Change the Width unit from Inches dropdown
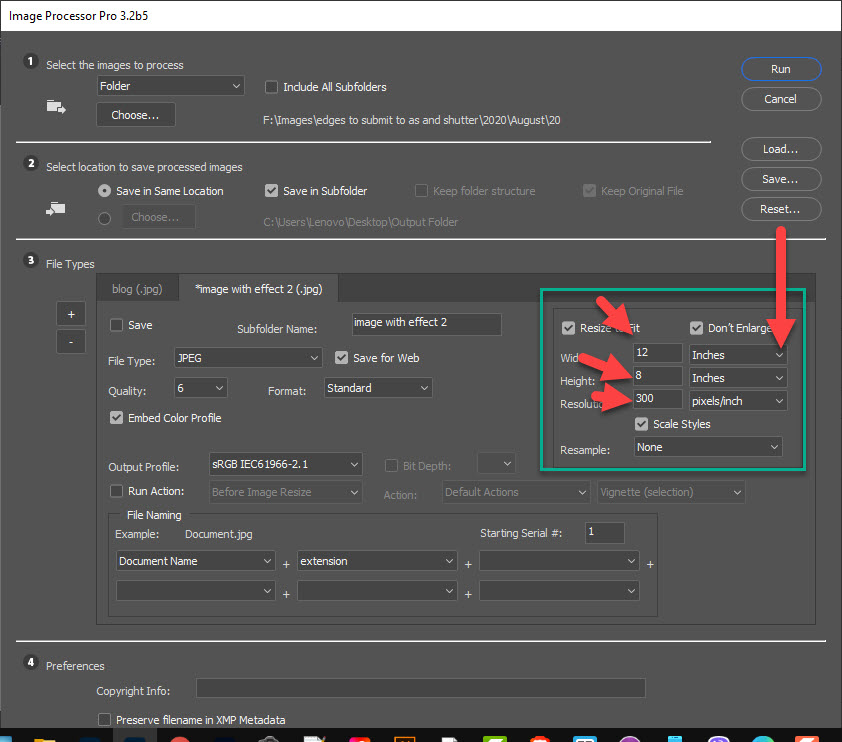The image size is (842, 742). (x=737, y=353)
